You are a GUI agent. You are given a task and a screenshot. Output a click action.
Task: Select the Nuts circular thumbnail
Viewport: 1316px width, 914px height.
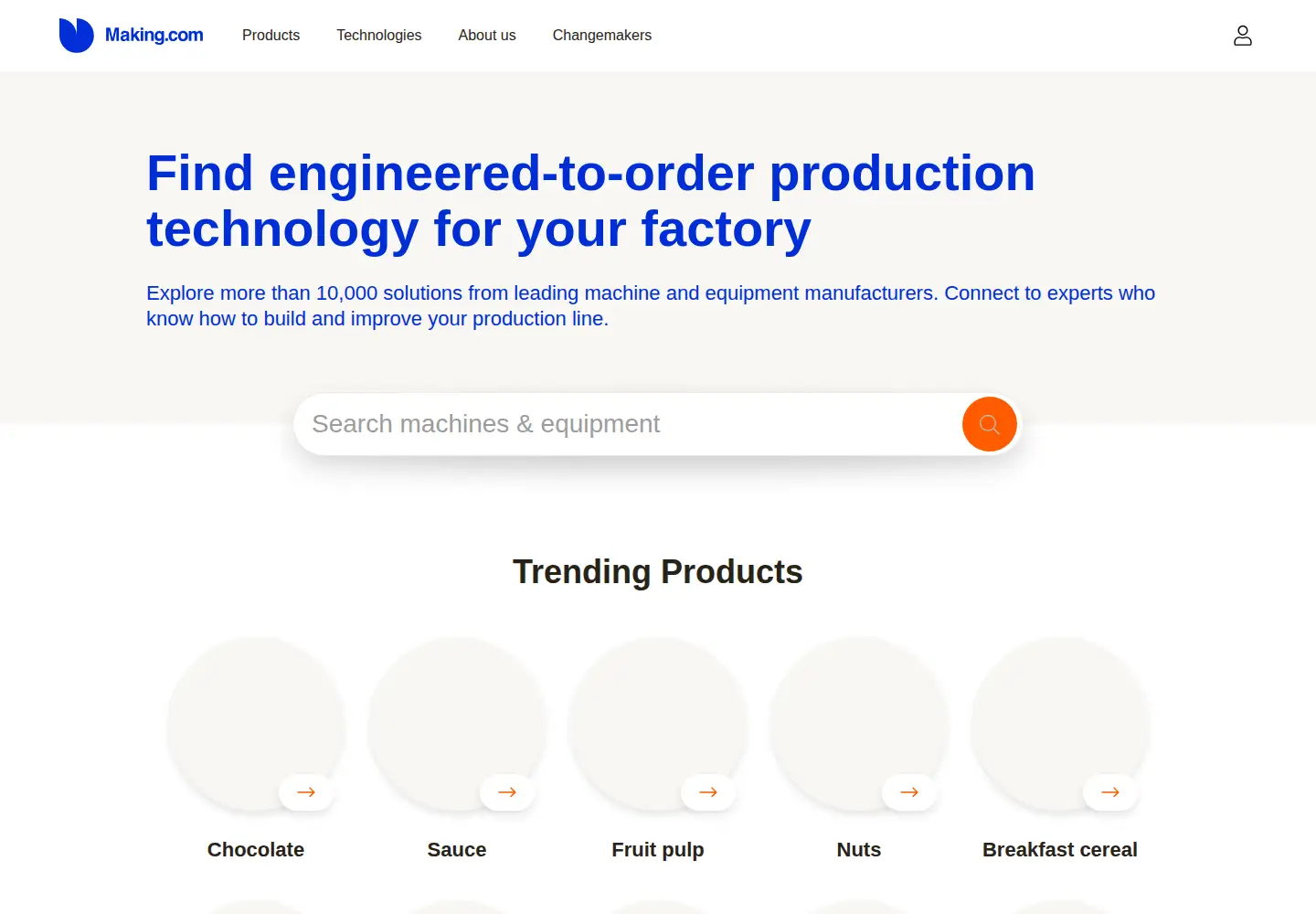pyautogui.click(x=859, y=725)
